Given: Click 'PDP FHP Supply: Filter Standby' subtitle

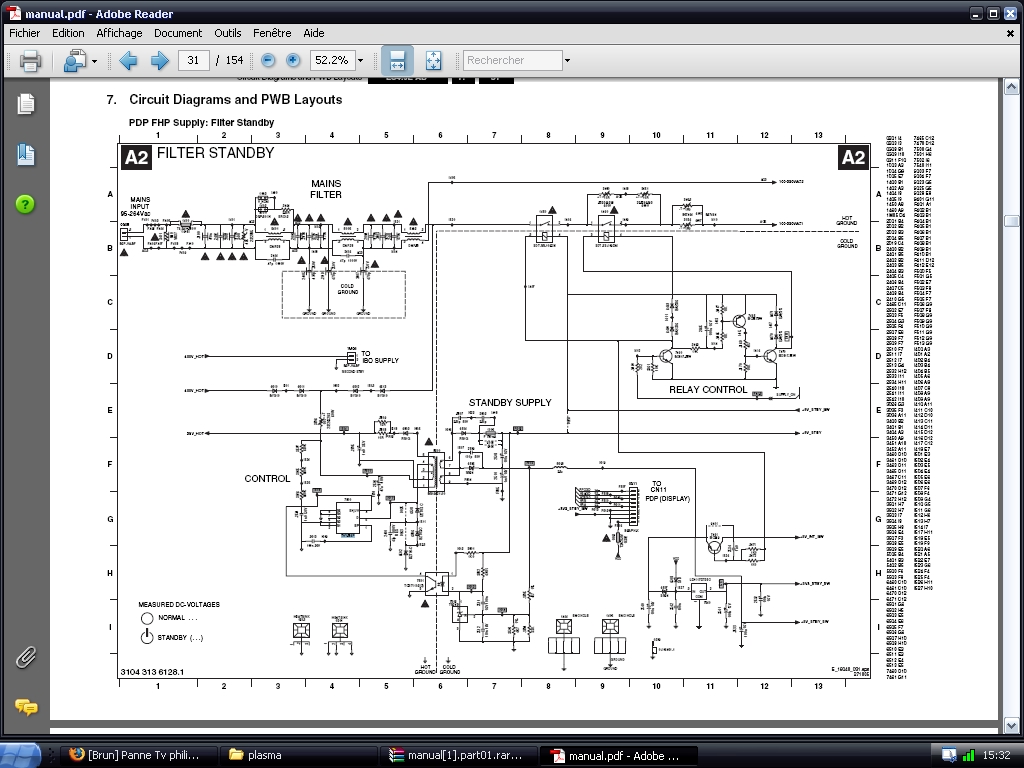Looking at the screenshot, I should pos(201,123).
